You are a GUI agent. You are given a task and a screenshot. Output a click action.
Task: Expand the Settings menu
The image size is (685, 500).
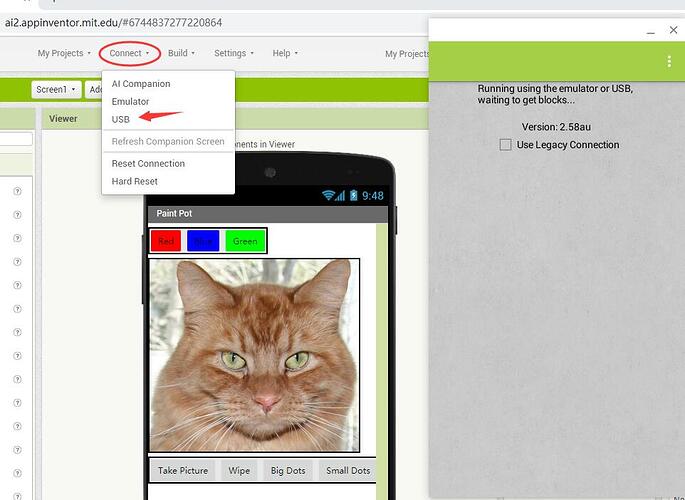[233, 53]
